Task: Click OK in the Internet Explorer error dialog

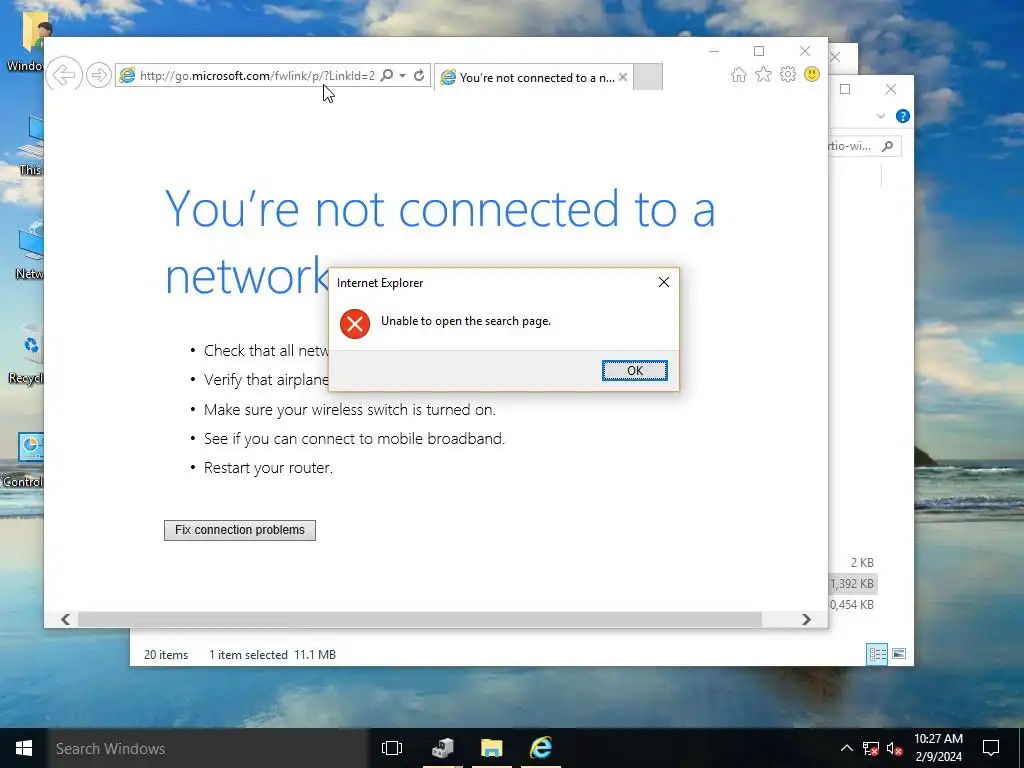Action: pos(634,370)
